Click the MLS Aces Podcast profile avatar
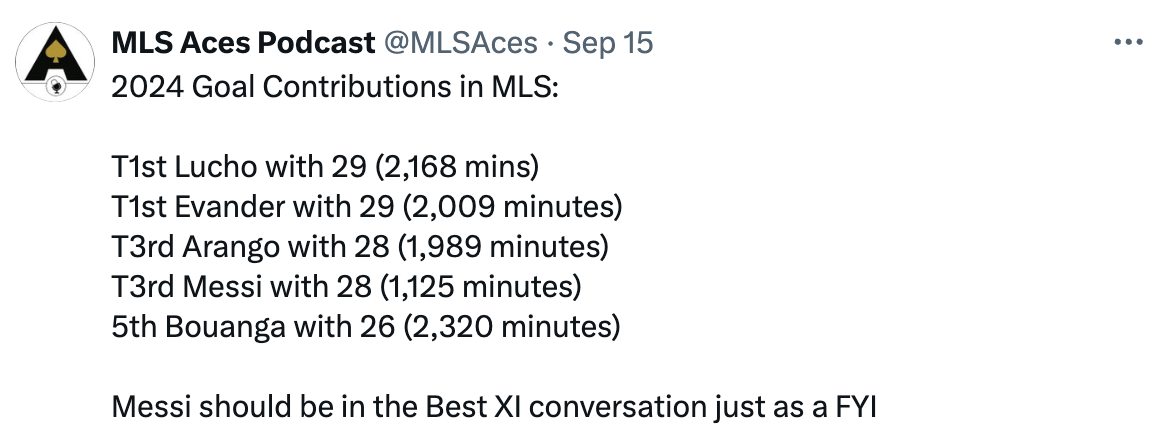This screenshot has height=434, width=1166. pos(55,62)
